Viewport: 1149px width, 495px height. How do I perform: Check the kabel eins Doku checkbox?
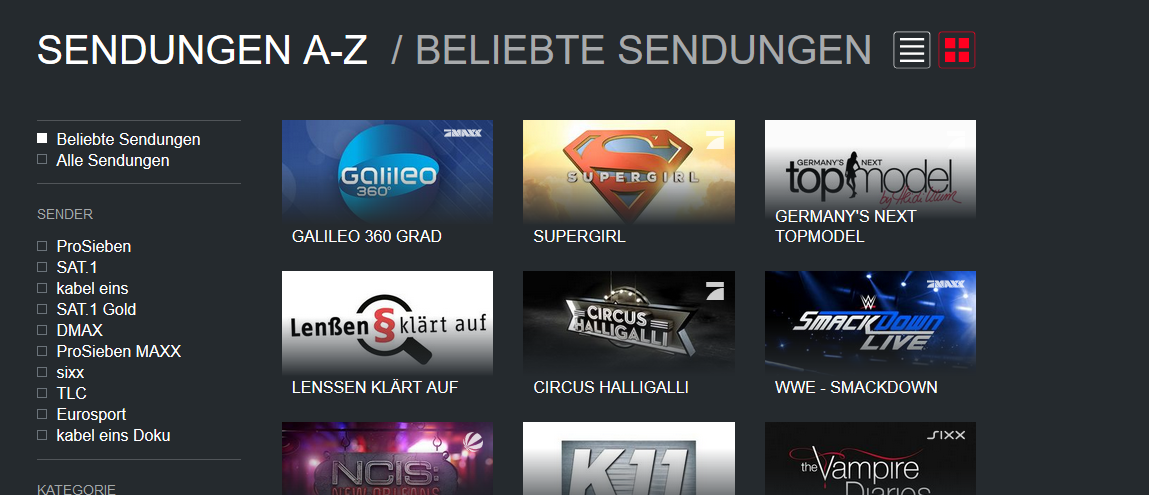point(42,436)
